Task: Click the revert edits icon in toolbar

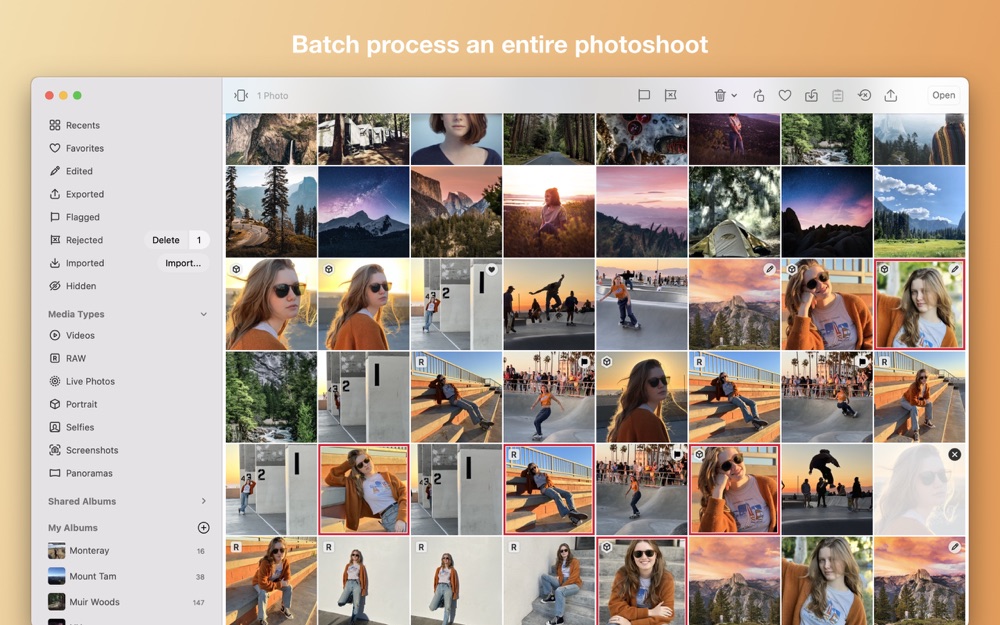Action: [x=864, y=96]
